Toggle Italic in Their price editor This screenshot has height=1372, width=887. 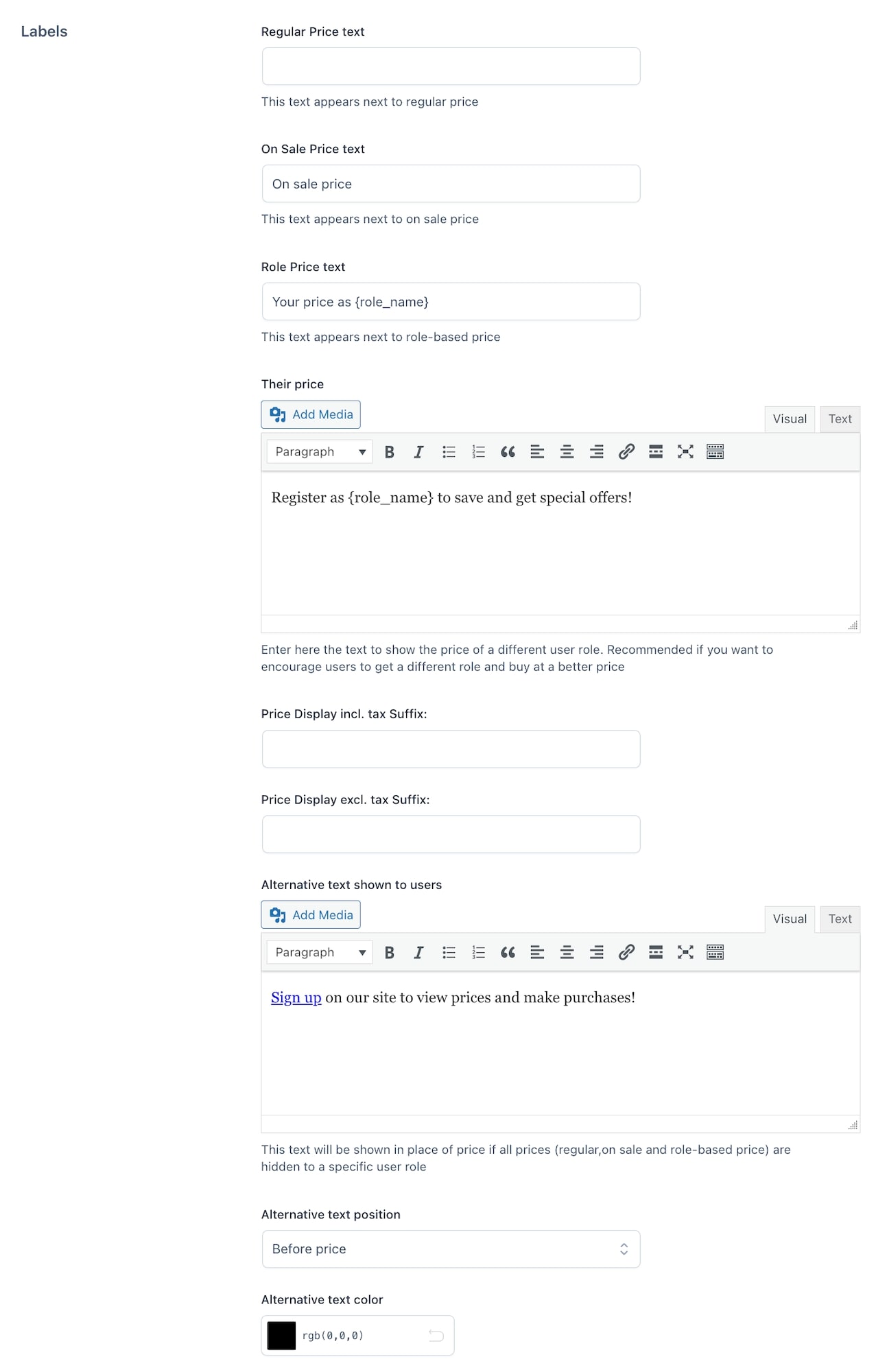point(418,452)
